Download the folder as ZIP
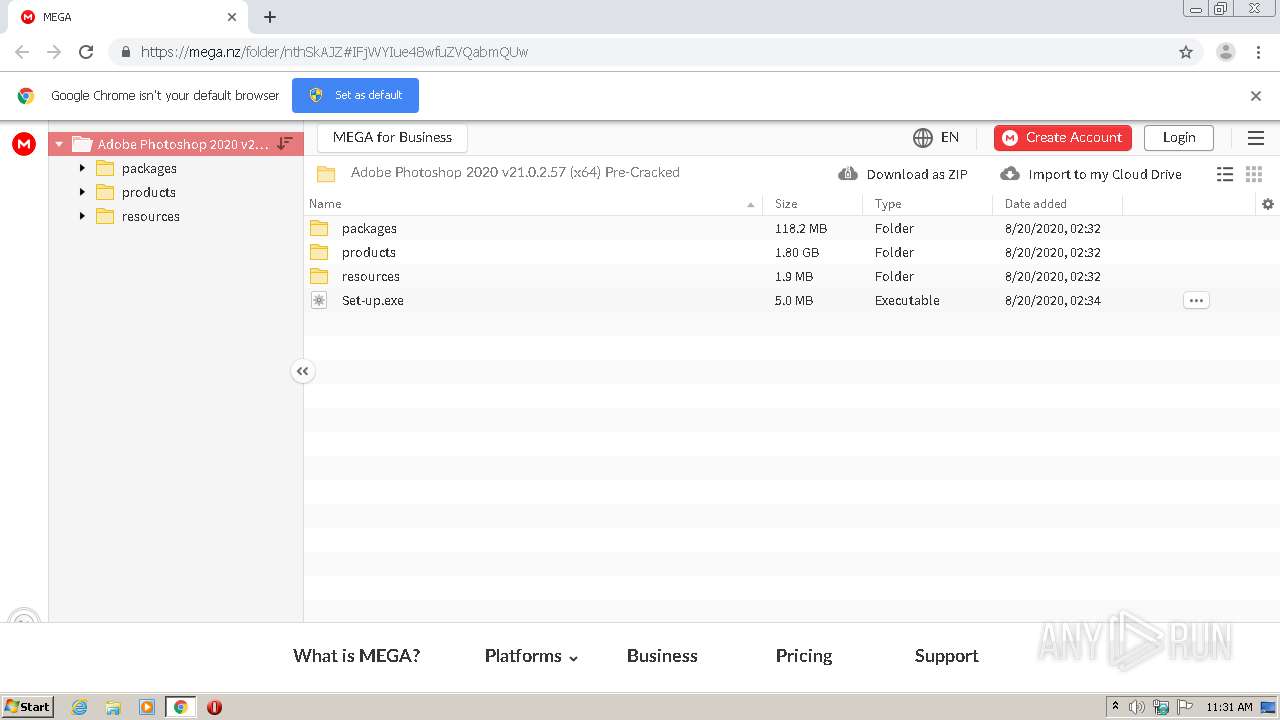Viewport: 1280px width, 720px height. 903,174
